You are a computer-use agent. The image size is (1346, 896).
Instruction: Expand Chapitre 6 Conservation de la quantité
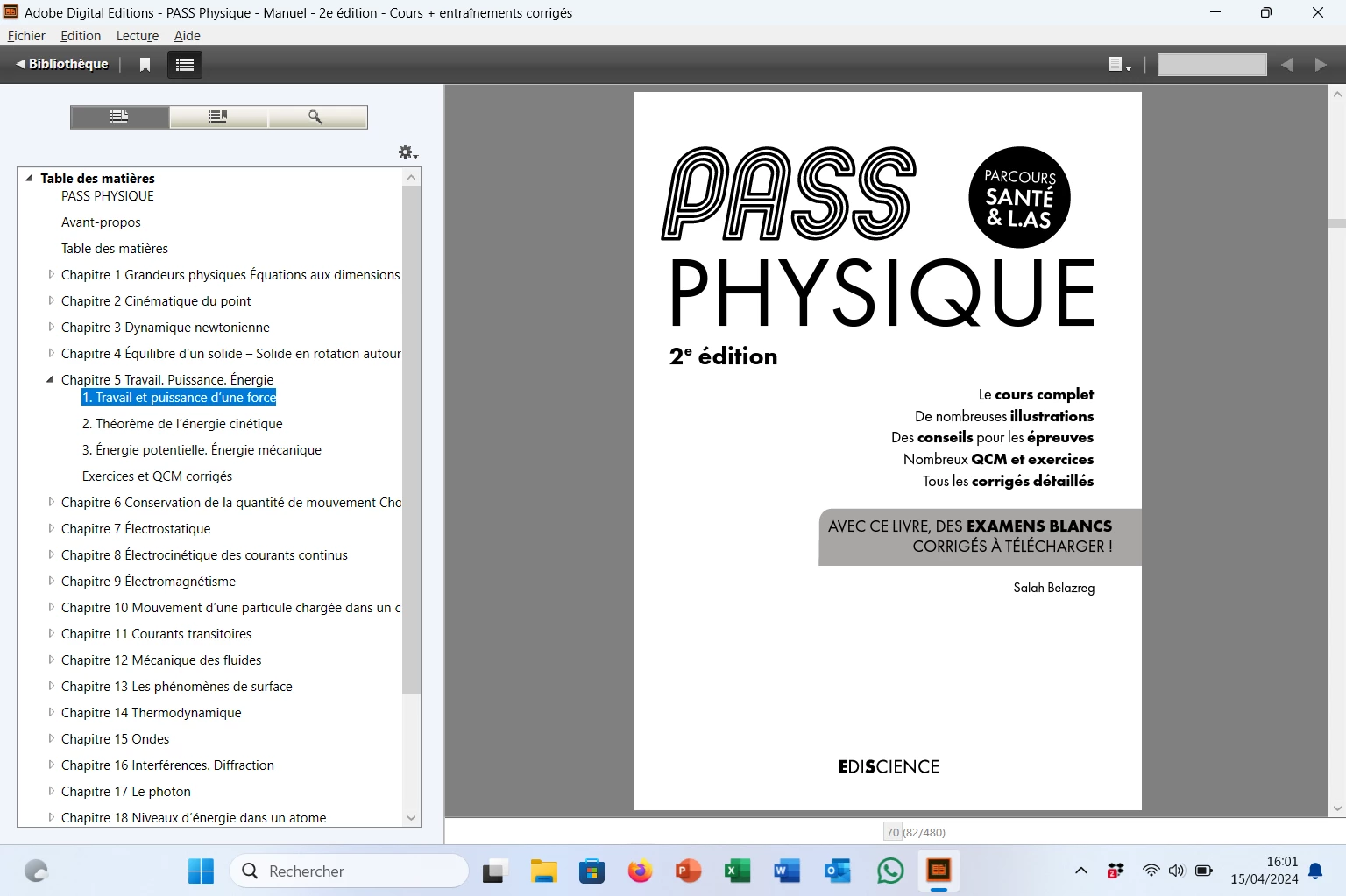pyautogui.click(x=51, y=502)
